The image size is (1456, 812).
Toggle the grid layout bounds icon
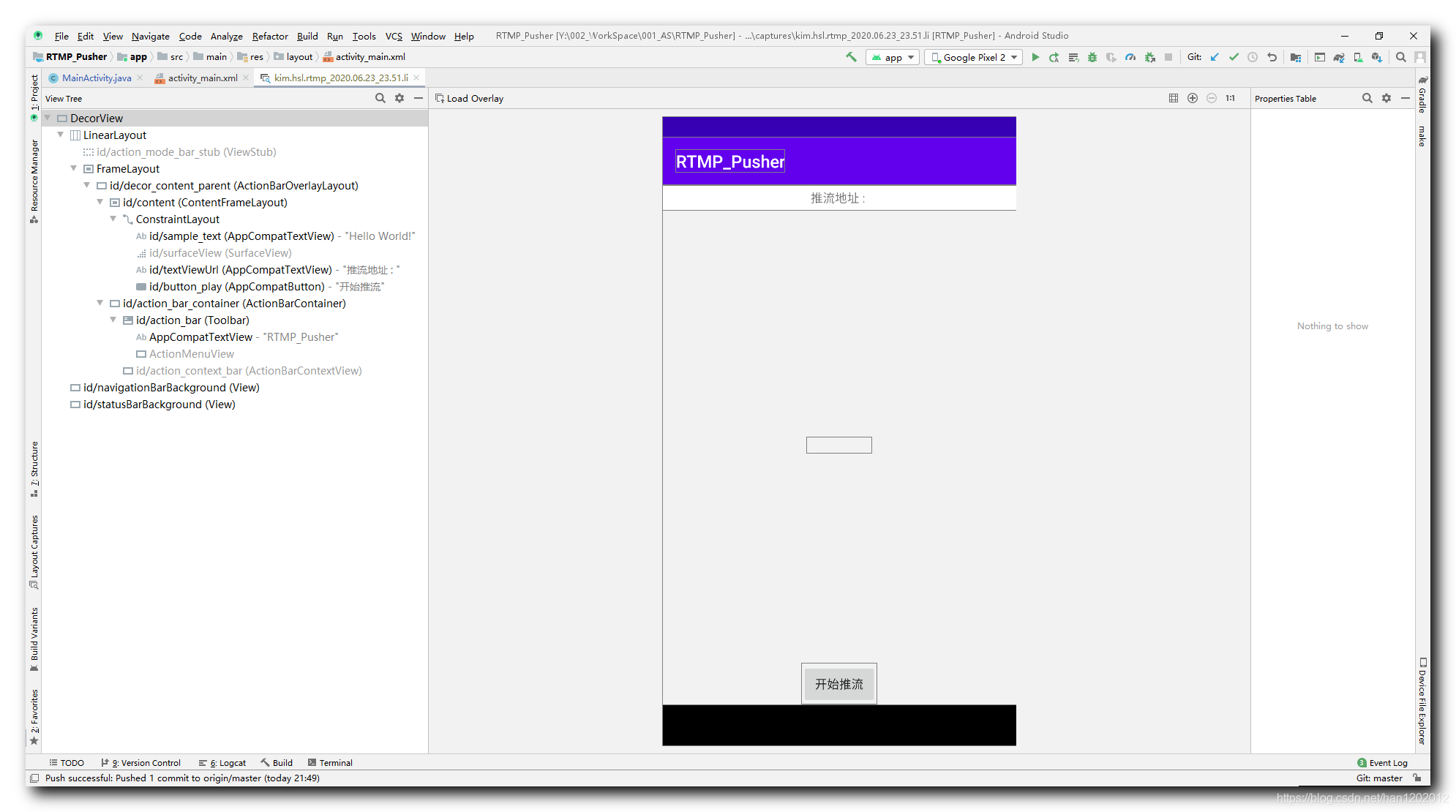point(1174,98)
